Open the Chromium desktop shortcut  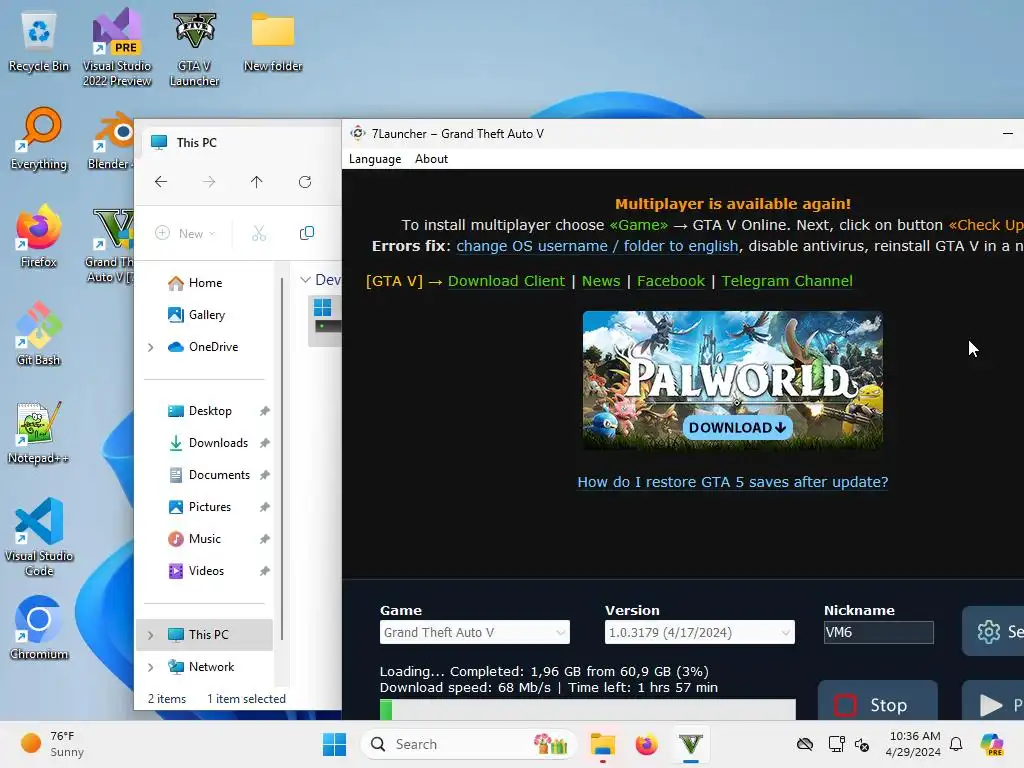[x=39, y=628]
